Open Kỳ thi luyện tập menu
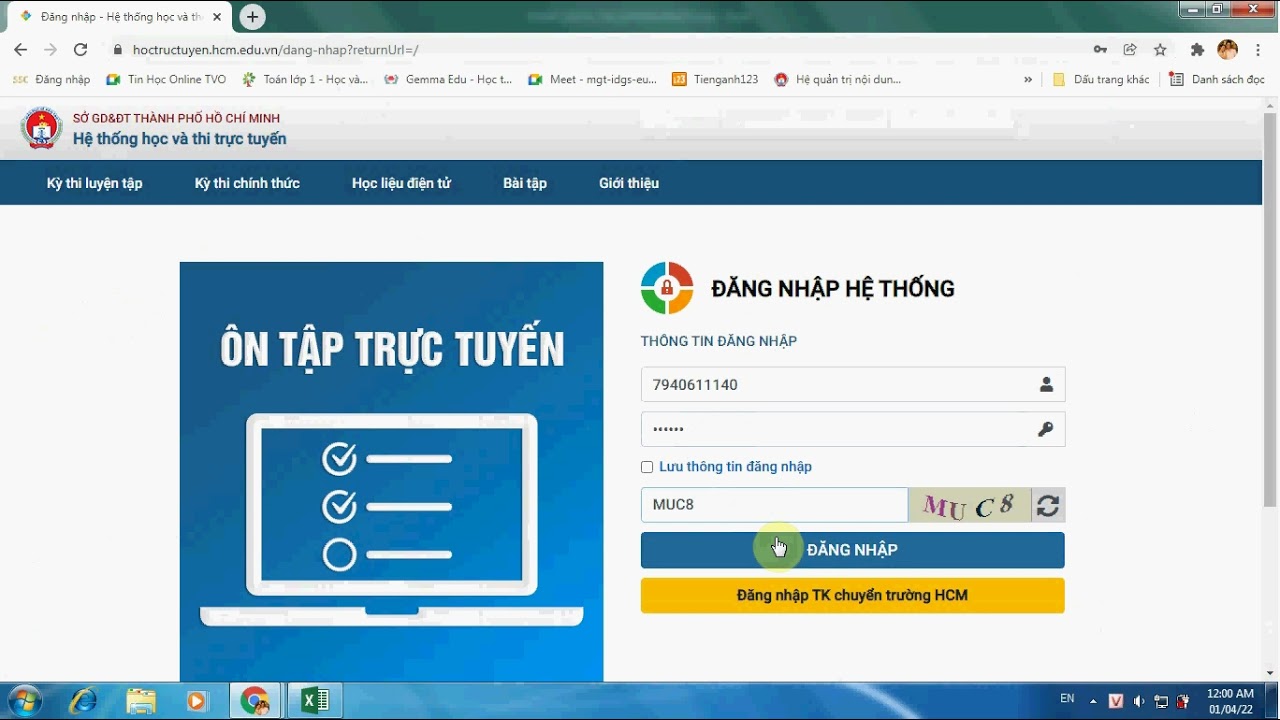1280x720 pixels. pos(95,183)
